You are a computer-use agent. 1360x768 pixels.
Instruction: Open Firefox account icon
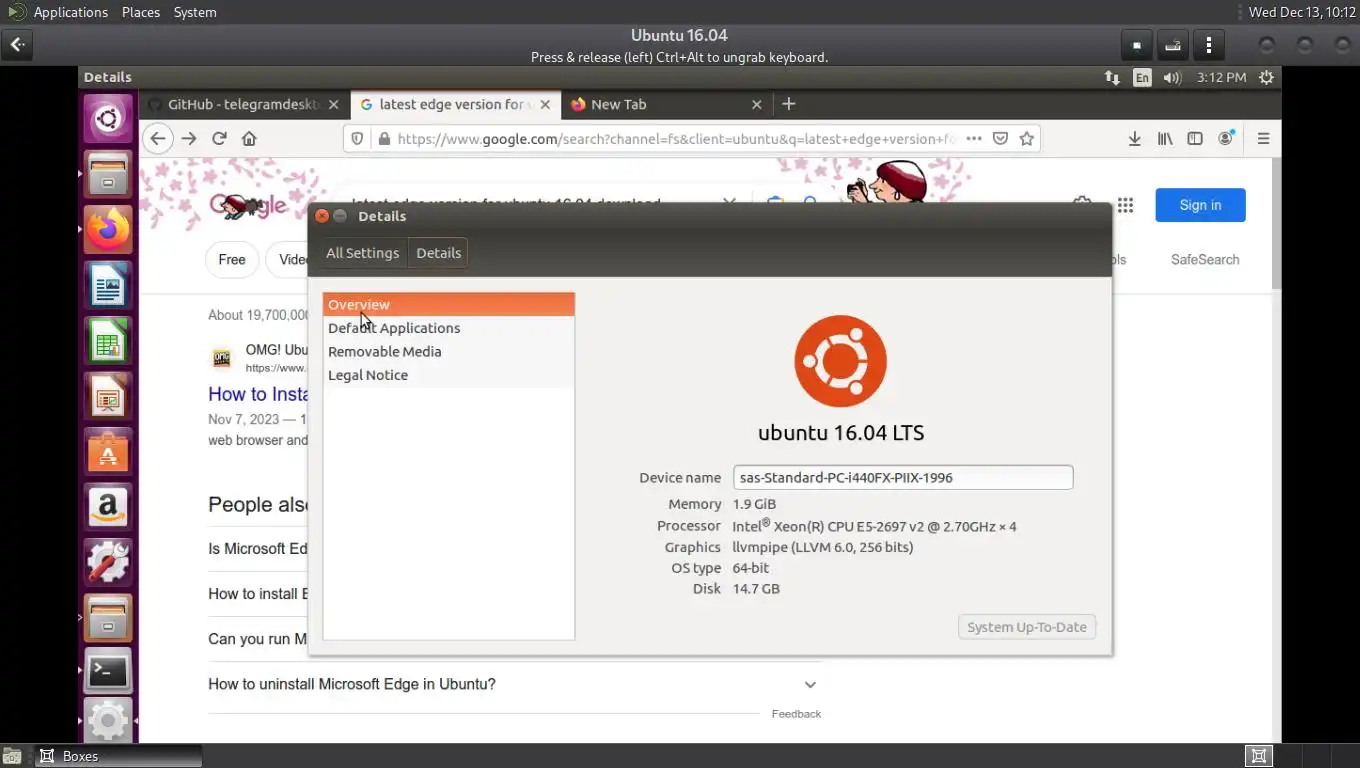(x=1226, y=139)
